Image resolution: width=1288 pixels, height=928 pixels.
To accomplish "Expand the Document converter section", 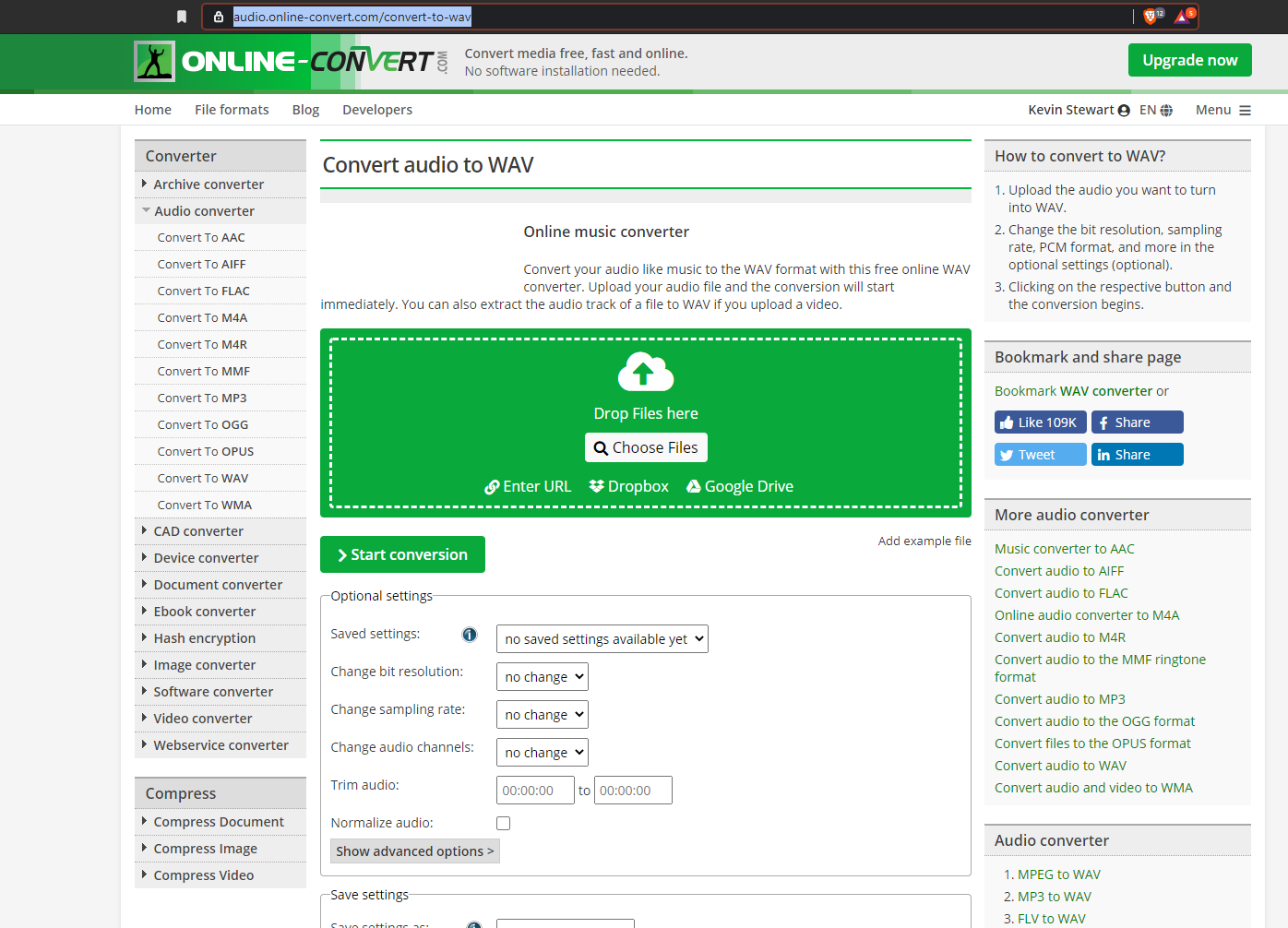I will tap(221, 585).
